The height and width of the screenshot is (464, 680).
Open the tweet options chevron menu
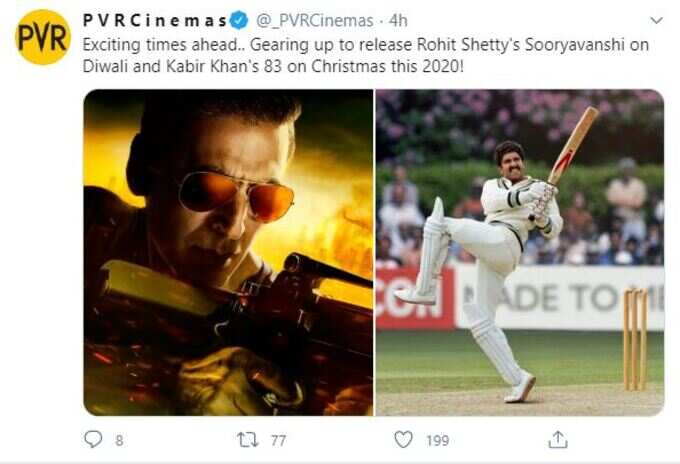657,20
